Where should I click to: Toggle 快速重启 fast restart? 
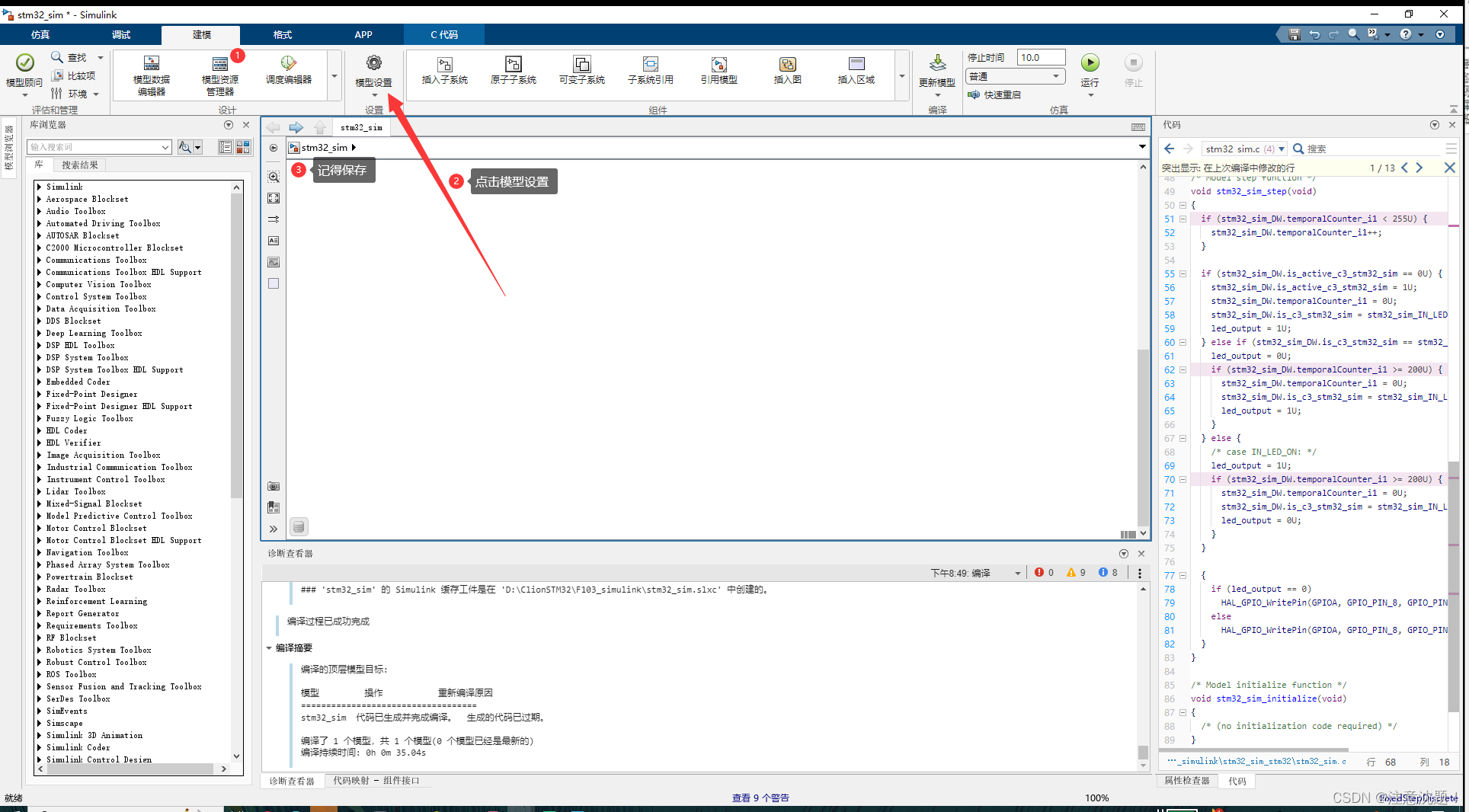point(994,94)
